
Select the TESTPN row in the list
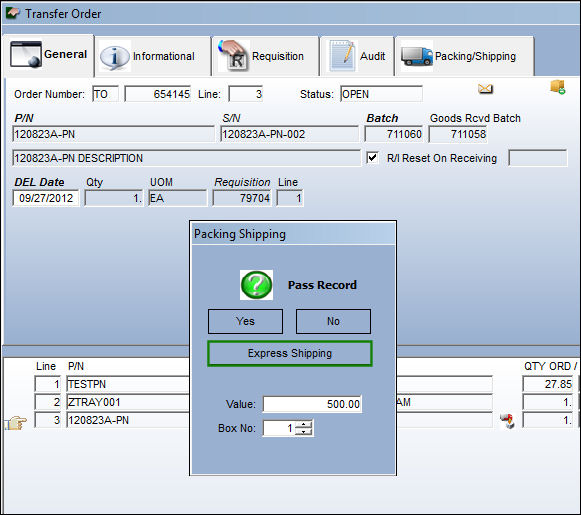[128, 384]
